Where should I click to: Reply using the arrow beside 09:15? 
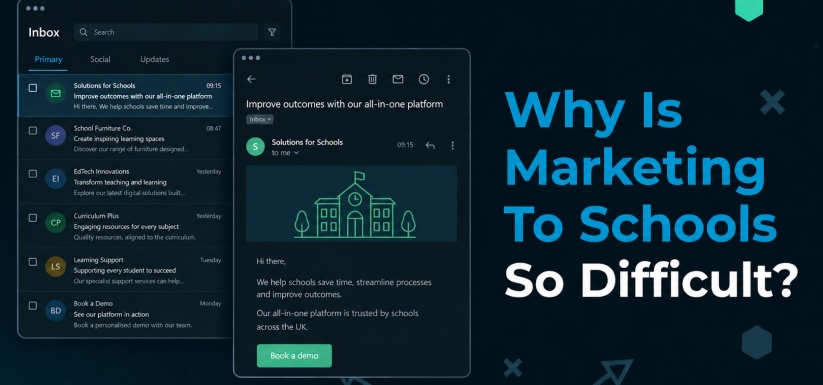(430, 145)
